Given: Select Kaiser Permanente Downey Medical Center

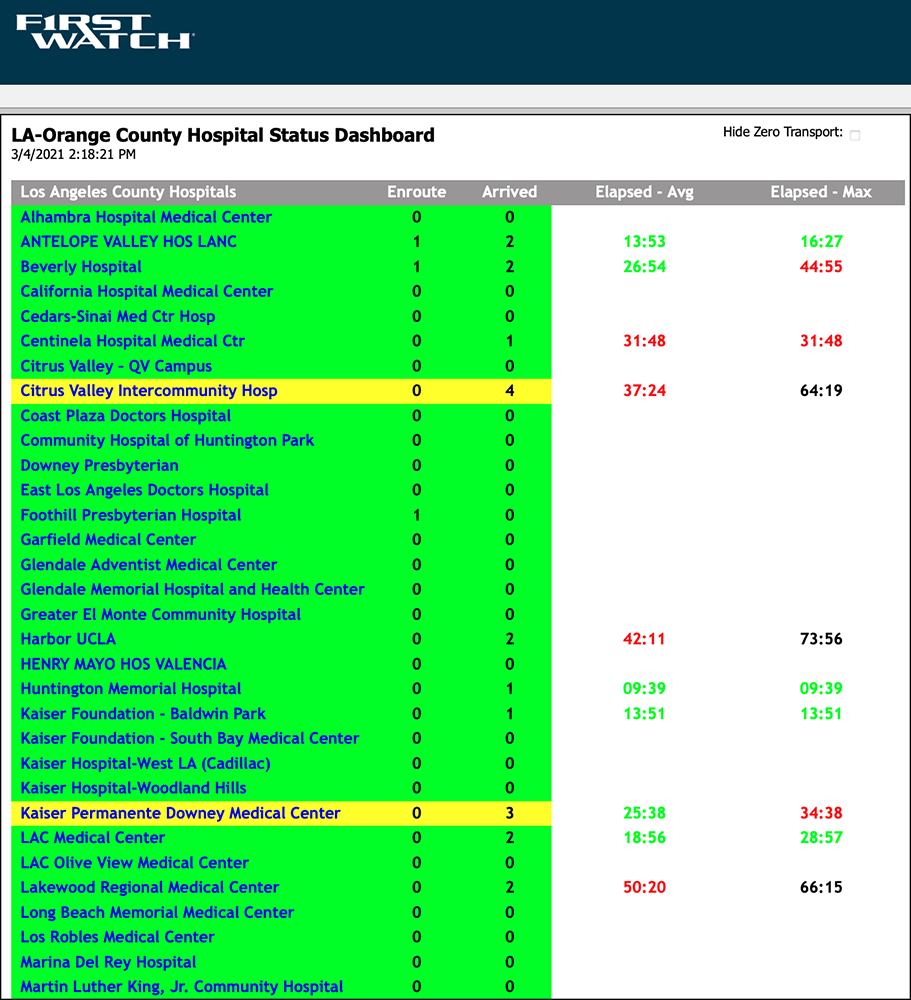Looking at the screenshot, I should pos(180,813).
